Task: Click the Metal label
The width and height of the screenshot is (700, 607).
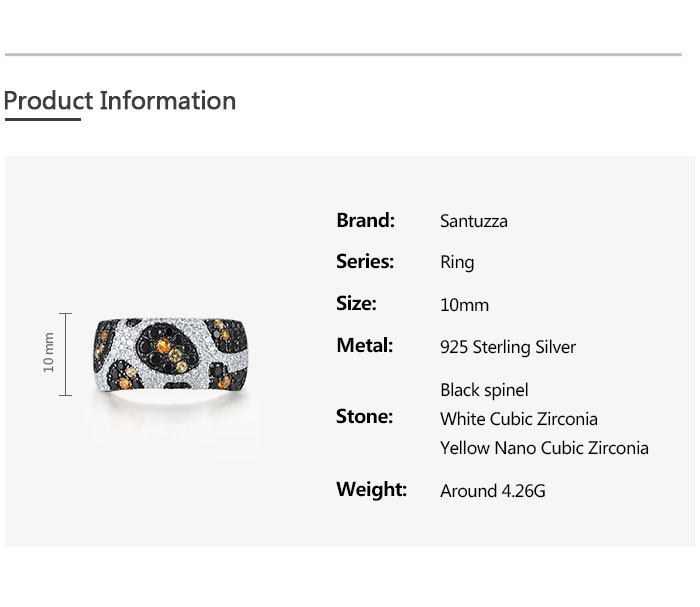Action: pos(364,346)
